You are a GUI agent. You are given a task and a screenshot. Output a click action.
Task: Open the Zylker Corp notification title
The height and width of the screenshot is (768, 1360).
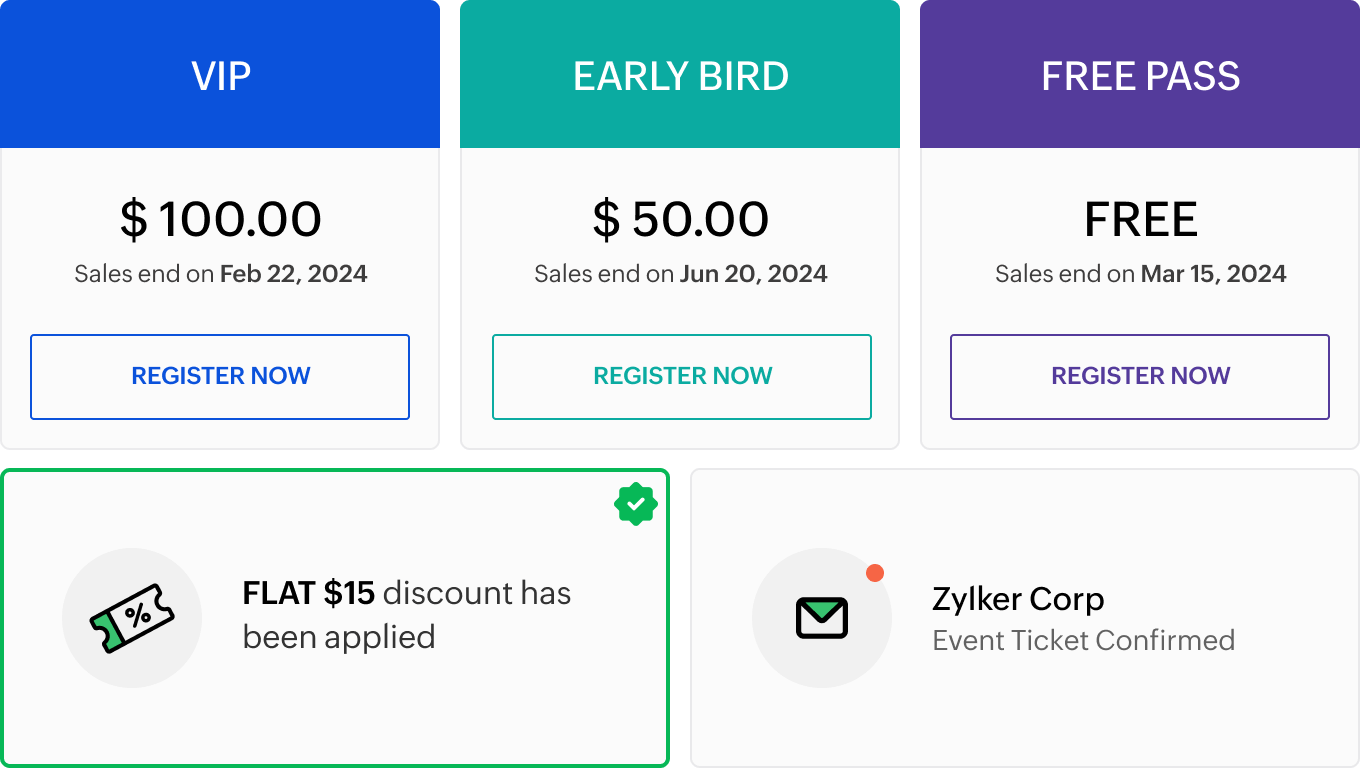tap(1018, 599)
